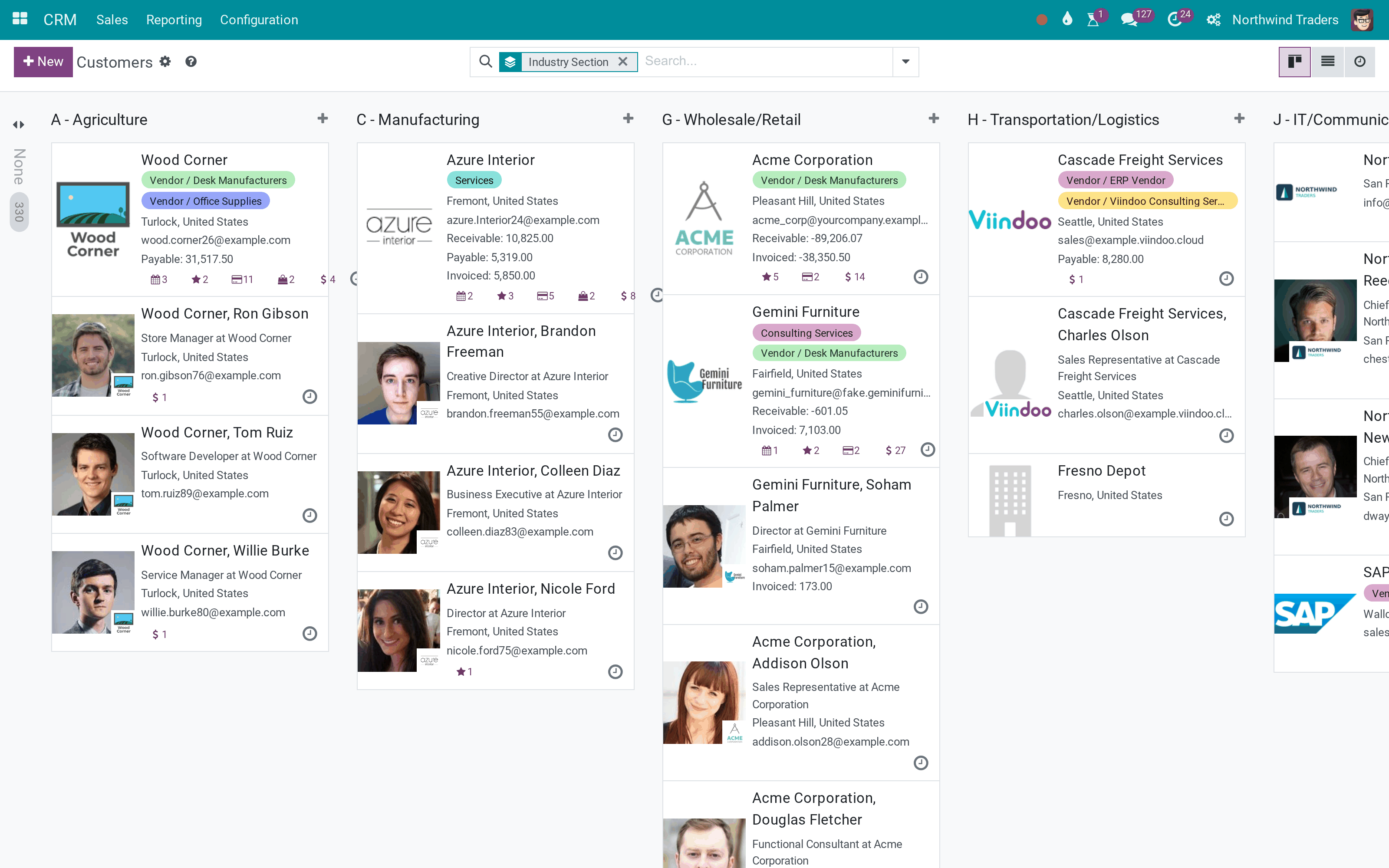1389x868 pixels.
Task: Open Acme Corporation, Douglas Fletcher contact
Action: (801, 825)
